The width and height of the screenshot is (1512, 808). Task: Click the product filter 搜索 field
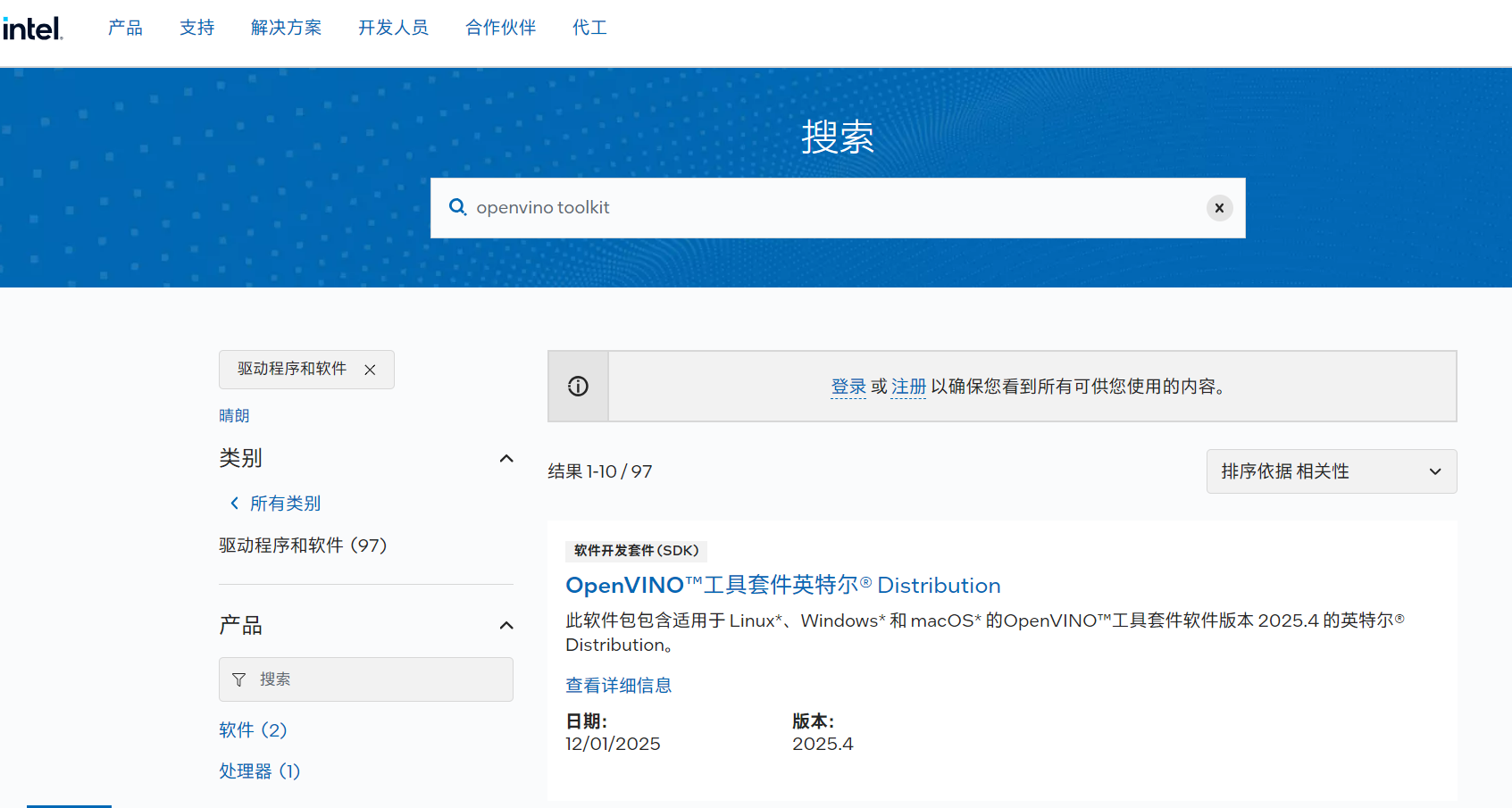(x=366, y=679)
